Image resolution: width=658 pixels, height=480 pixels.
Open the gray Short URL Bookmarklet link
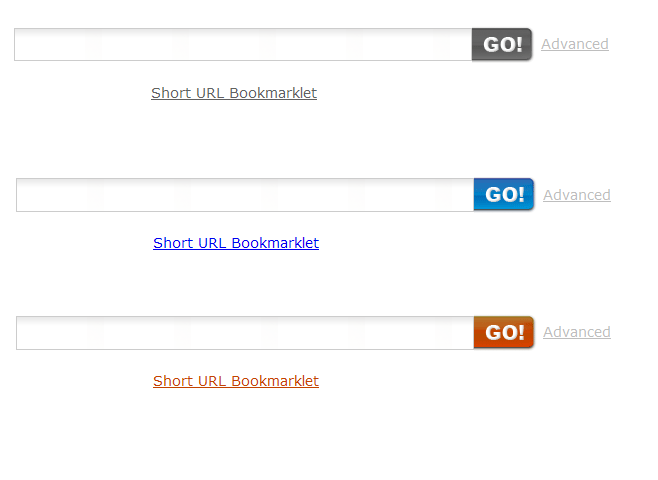(x=234, y=93)
